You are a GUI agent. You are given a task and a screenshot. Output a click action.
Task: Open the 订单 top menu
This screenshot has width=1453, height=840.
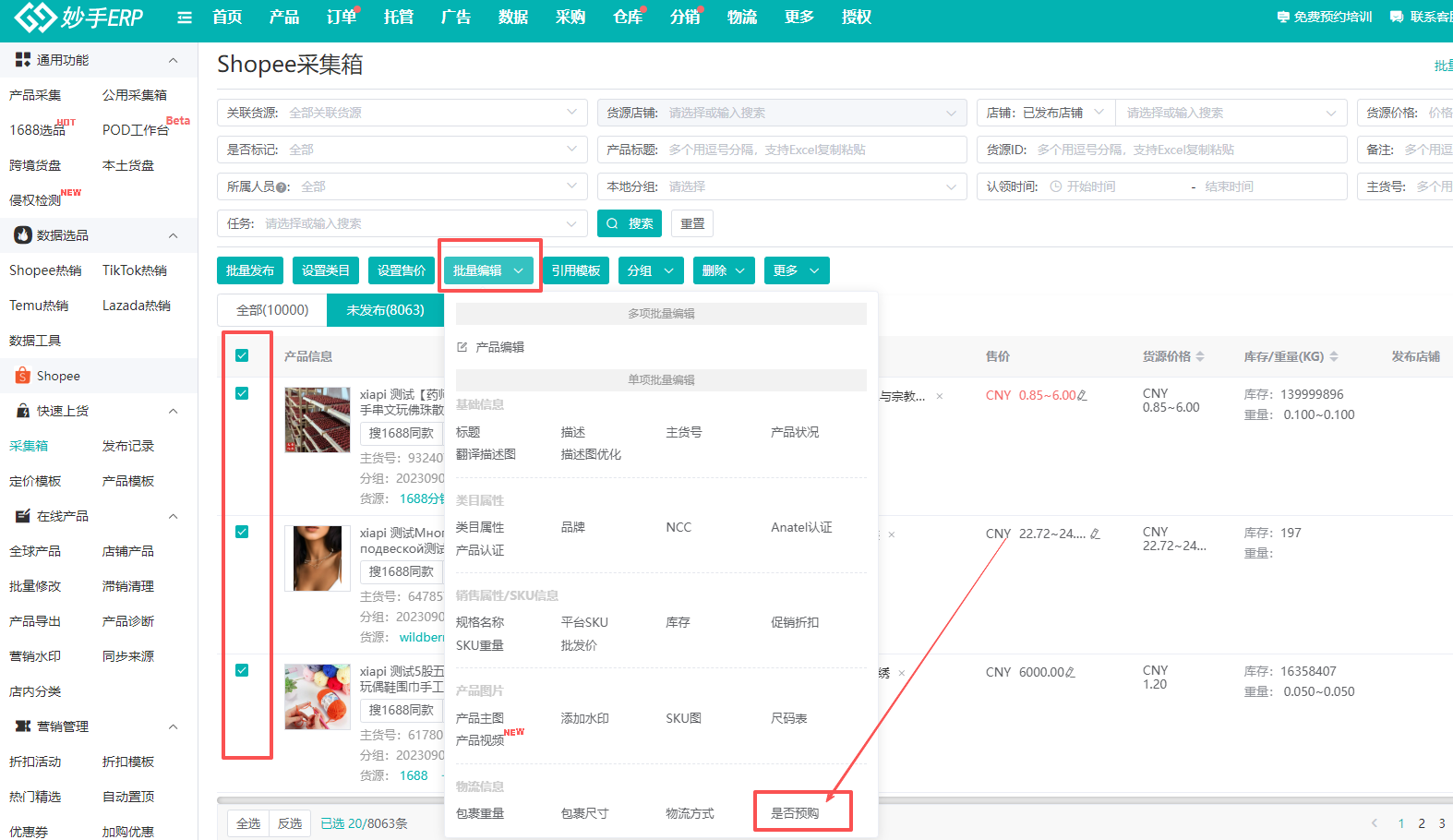point(342,17)
